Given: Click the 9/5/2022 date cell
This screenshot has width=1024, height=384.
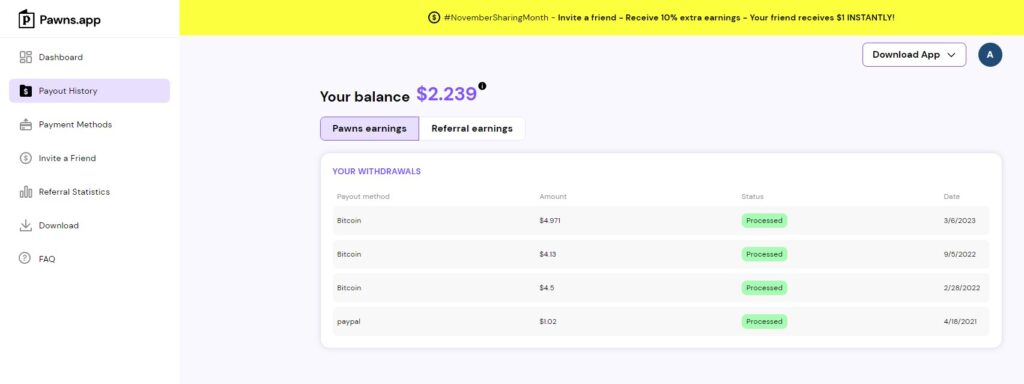Looking at the screenshot, I should click(959, 254).
